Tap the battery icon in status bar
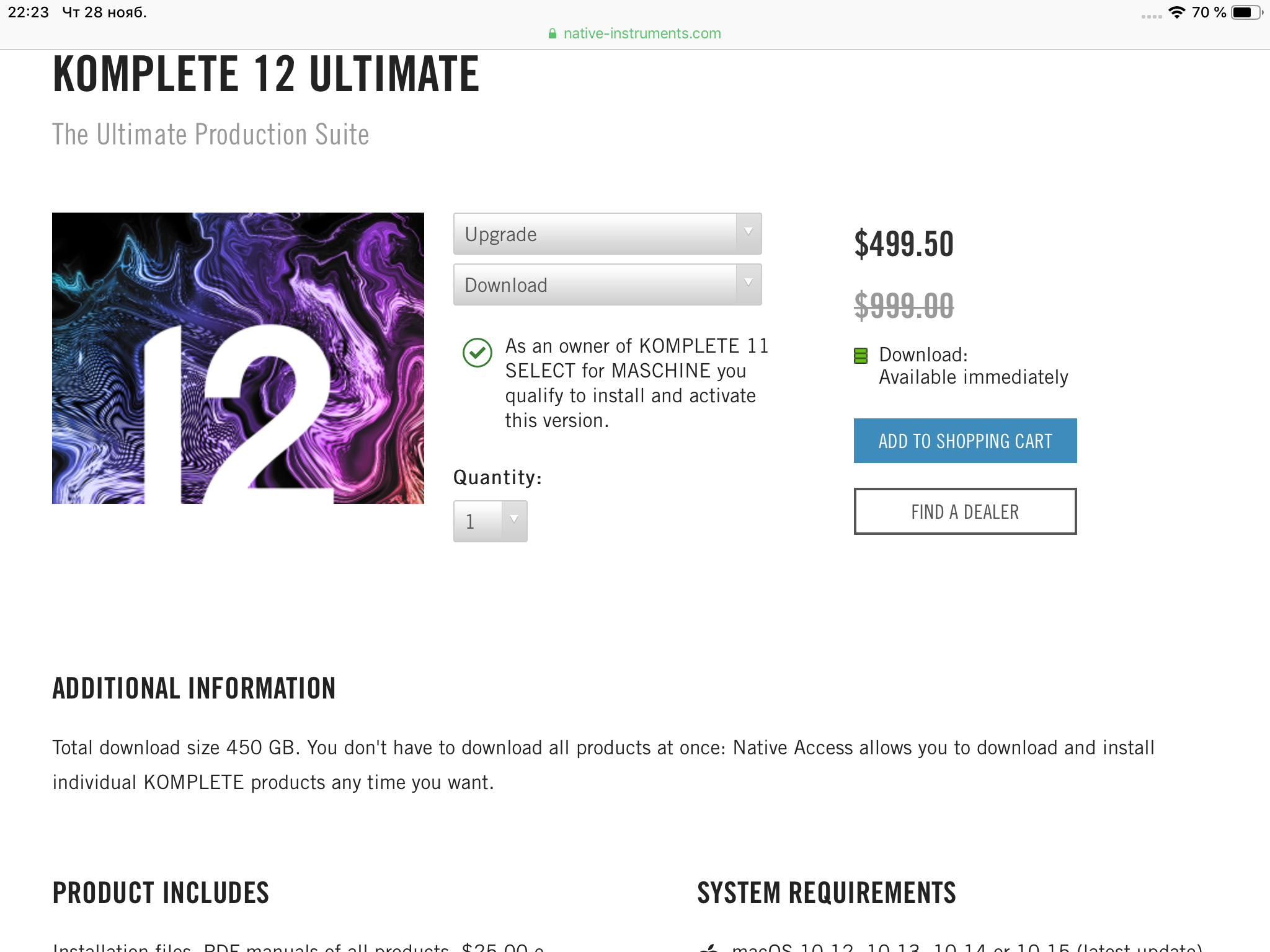 point(1245,12)
